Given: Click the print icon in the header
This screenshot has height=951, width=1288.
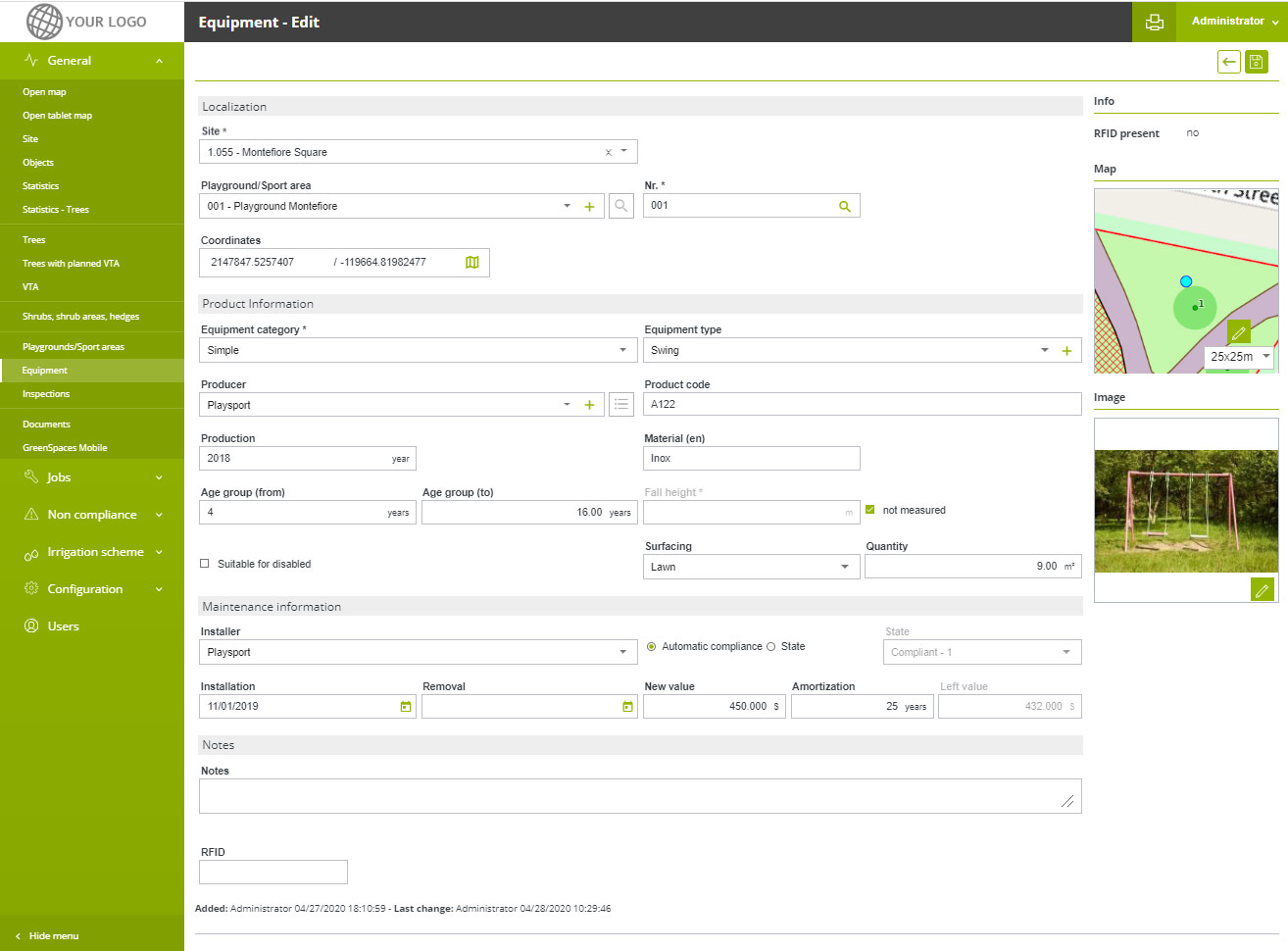Looking at the screenshot, I should (x=1155, y=22).
